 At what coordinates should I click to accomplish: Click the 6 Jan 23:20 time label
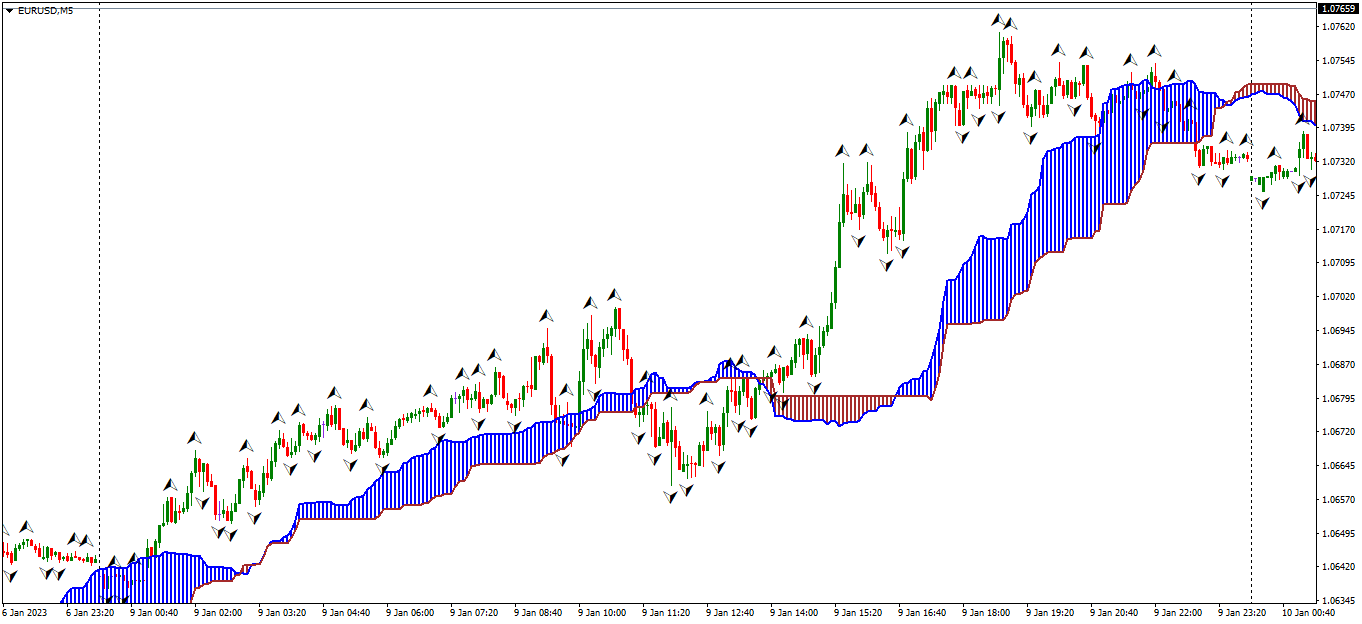(90, 612)
